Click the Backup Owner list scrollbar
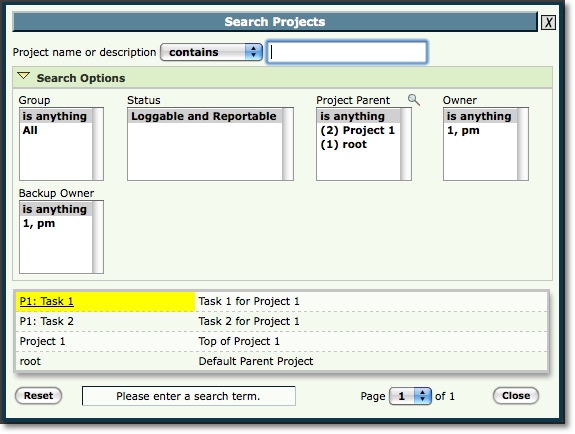 pyautogui.click(x=98, y=237)
